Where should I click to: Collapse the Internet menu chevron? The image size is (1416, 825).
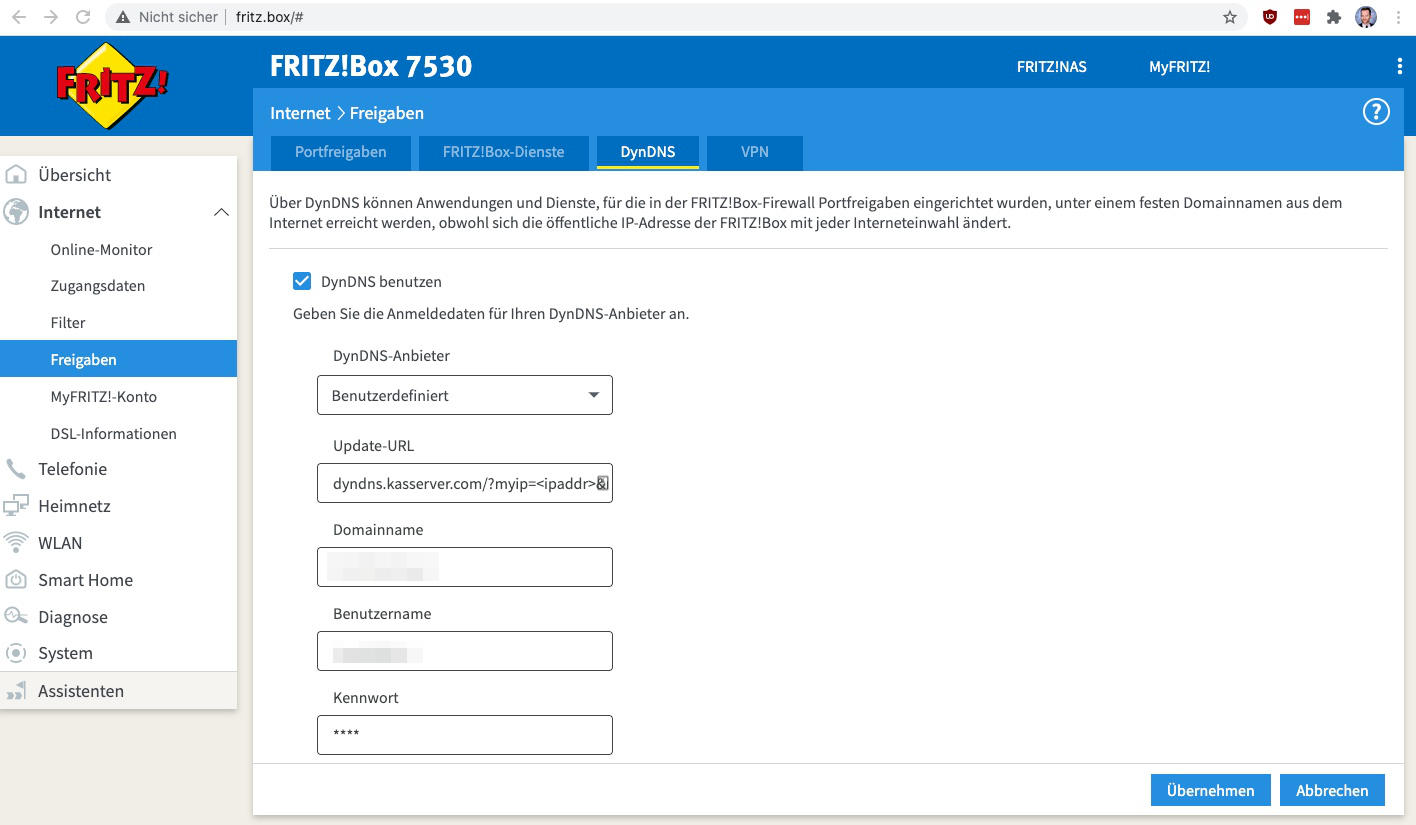click(x=221, y=212)
